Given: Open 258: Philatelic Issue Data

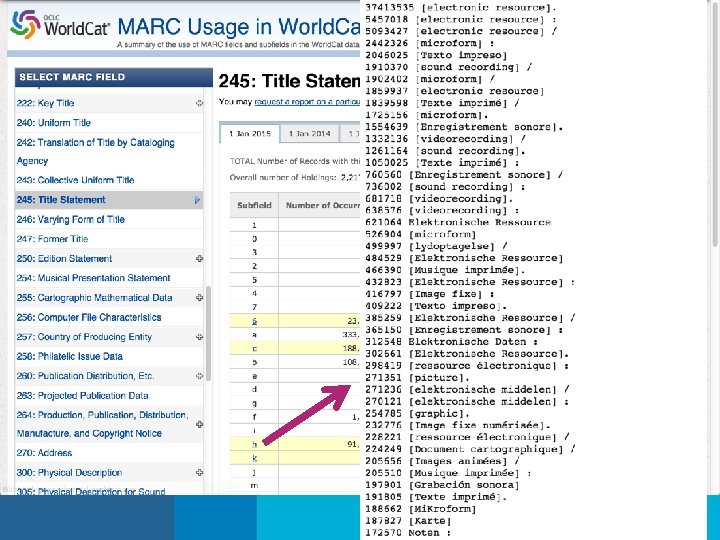Looking at the screenshot, I should pos(70,356).
